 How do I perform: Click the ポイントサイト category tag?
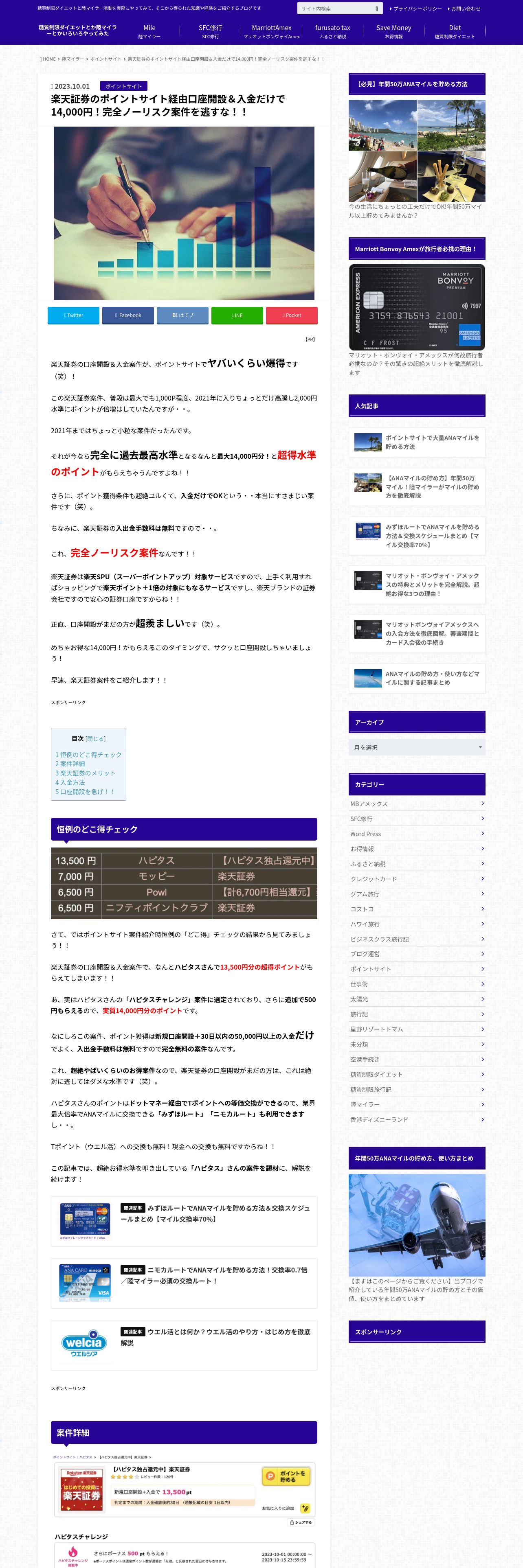coord(123,86)
